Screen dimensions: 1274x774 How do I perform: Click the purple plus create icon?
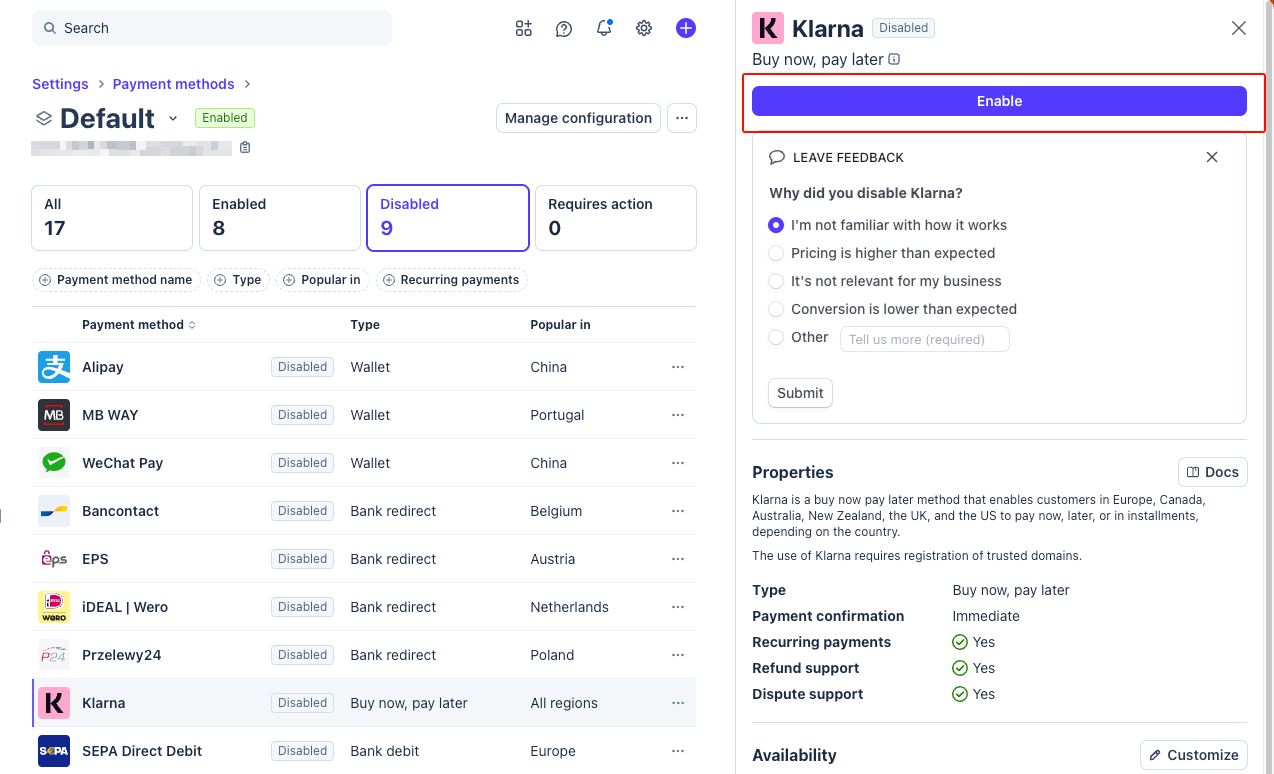tap(685, 28)
